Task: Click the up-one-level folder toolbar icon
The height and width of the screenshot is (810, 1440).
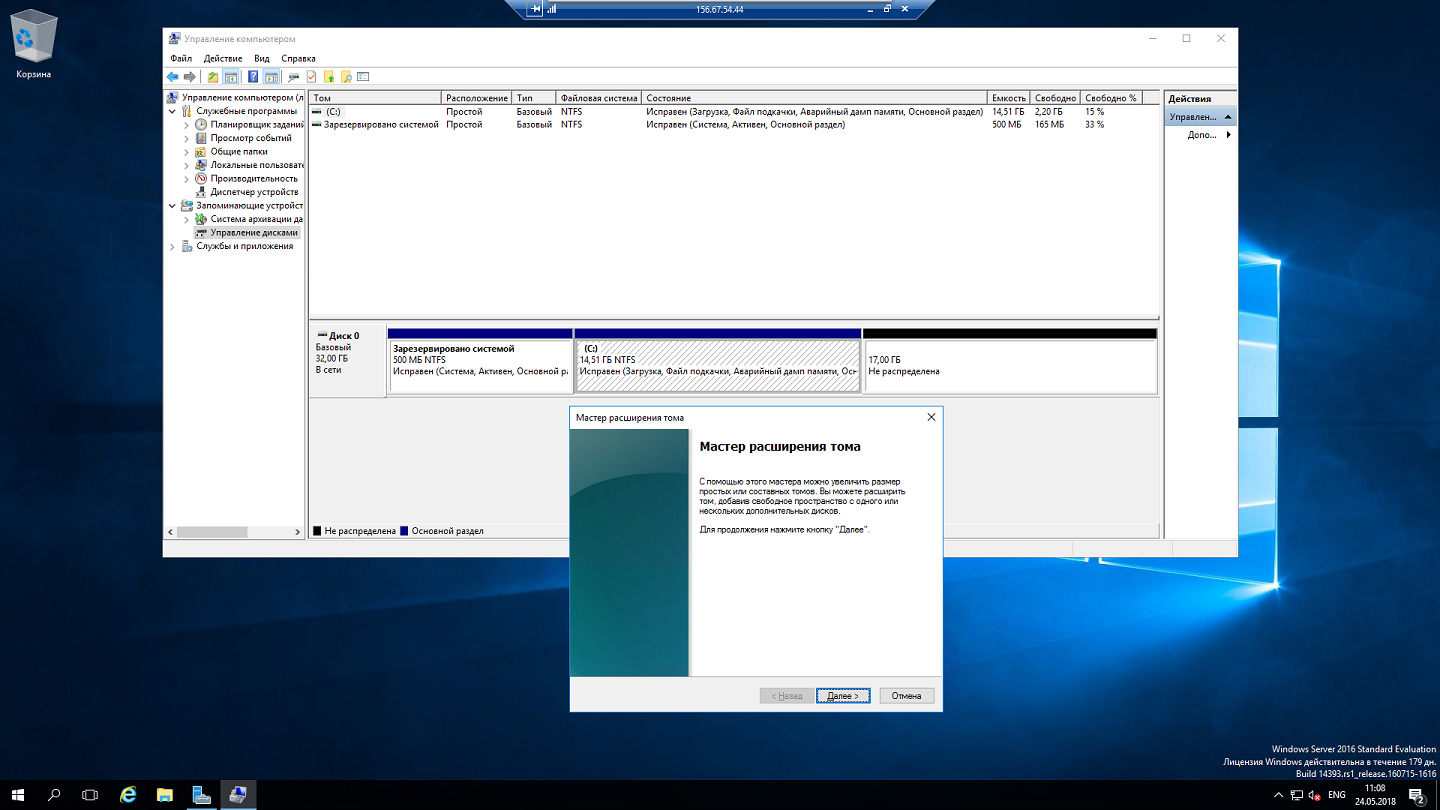Action: [212, 77]
